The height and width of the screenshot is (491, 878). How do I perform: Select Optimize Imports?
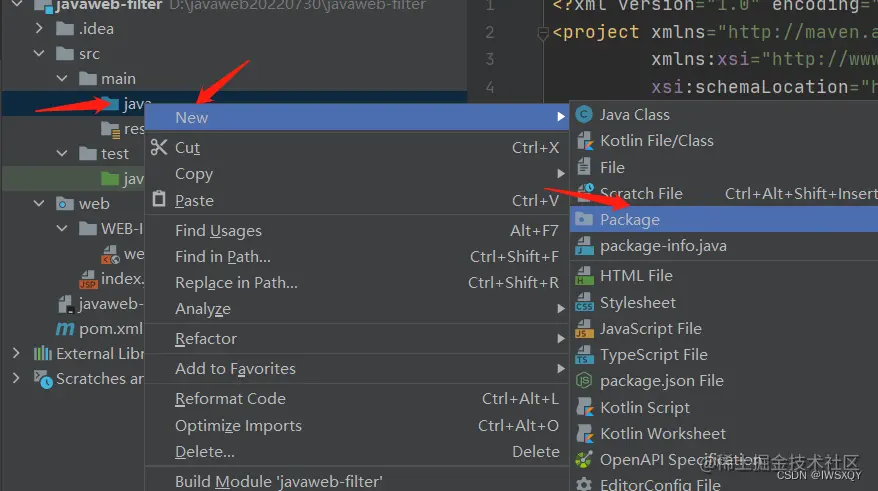tap(357, 425)
